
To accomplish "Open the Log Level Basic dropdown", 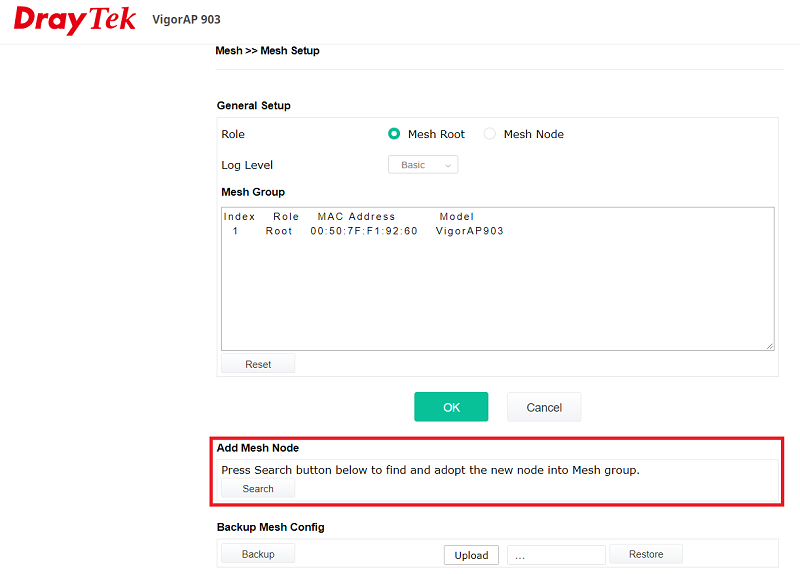I will pyautogui.click(x=423, y=165).
